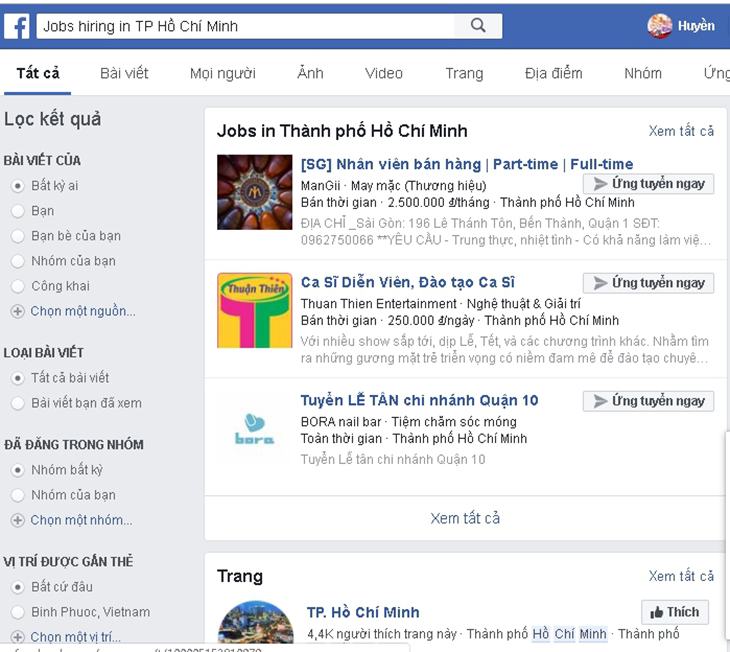The height and width of the screenshot is (652, 730).
Task: Open Nhân viên bán hàng job title link
Action: [467, 164]
